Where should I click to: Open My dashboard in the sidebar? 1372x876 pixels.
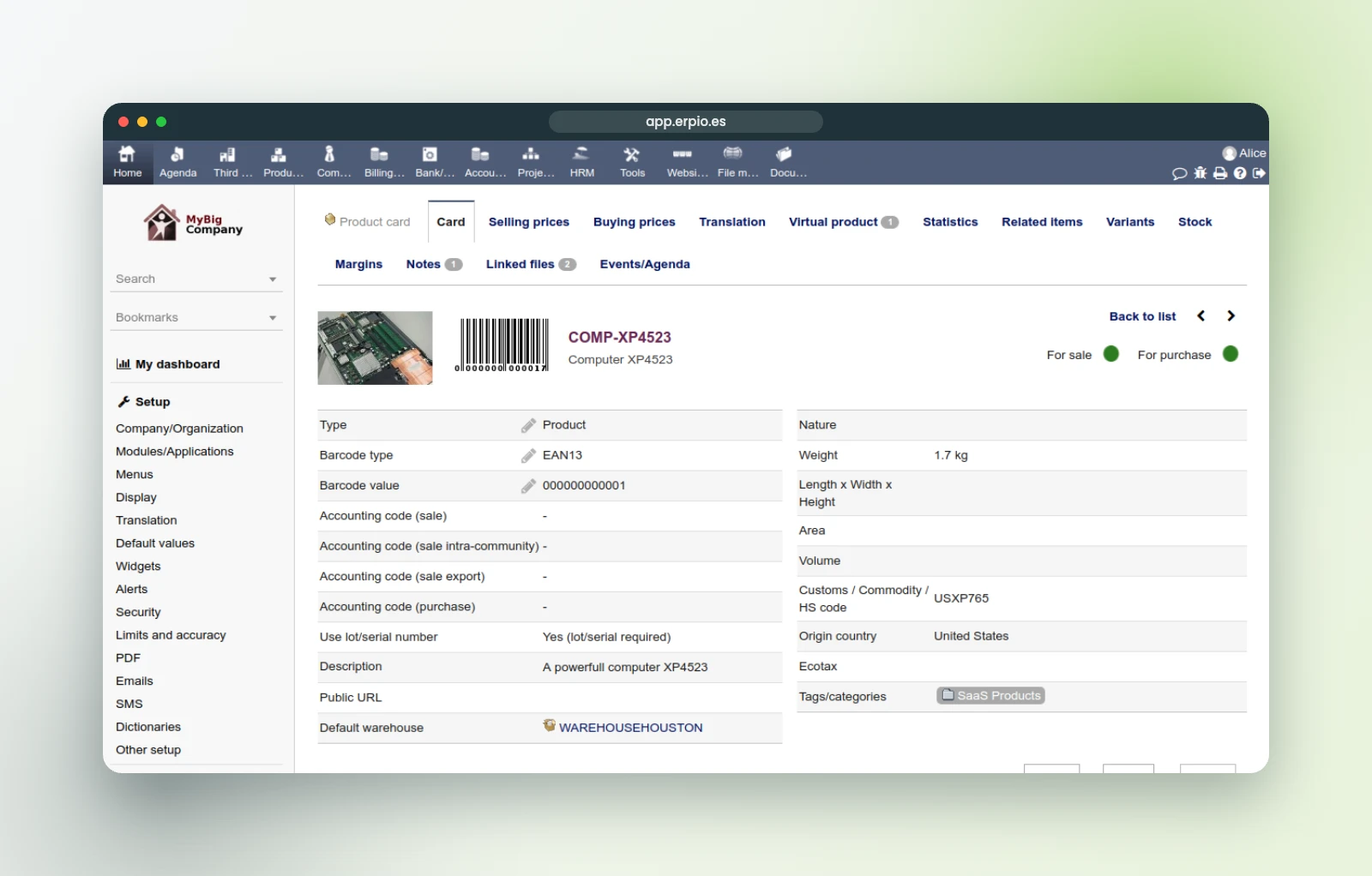pyautogui.click(x=168, y=364)
